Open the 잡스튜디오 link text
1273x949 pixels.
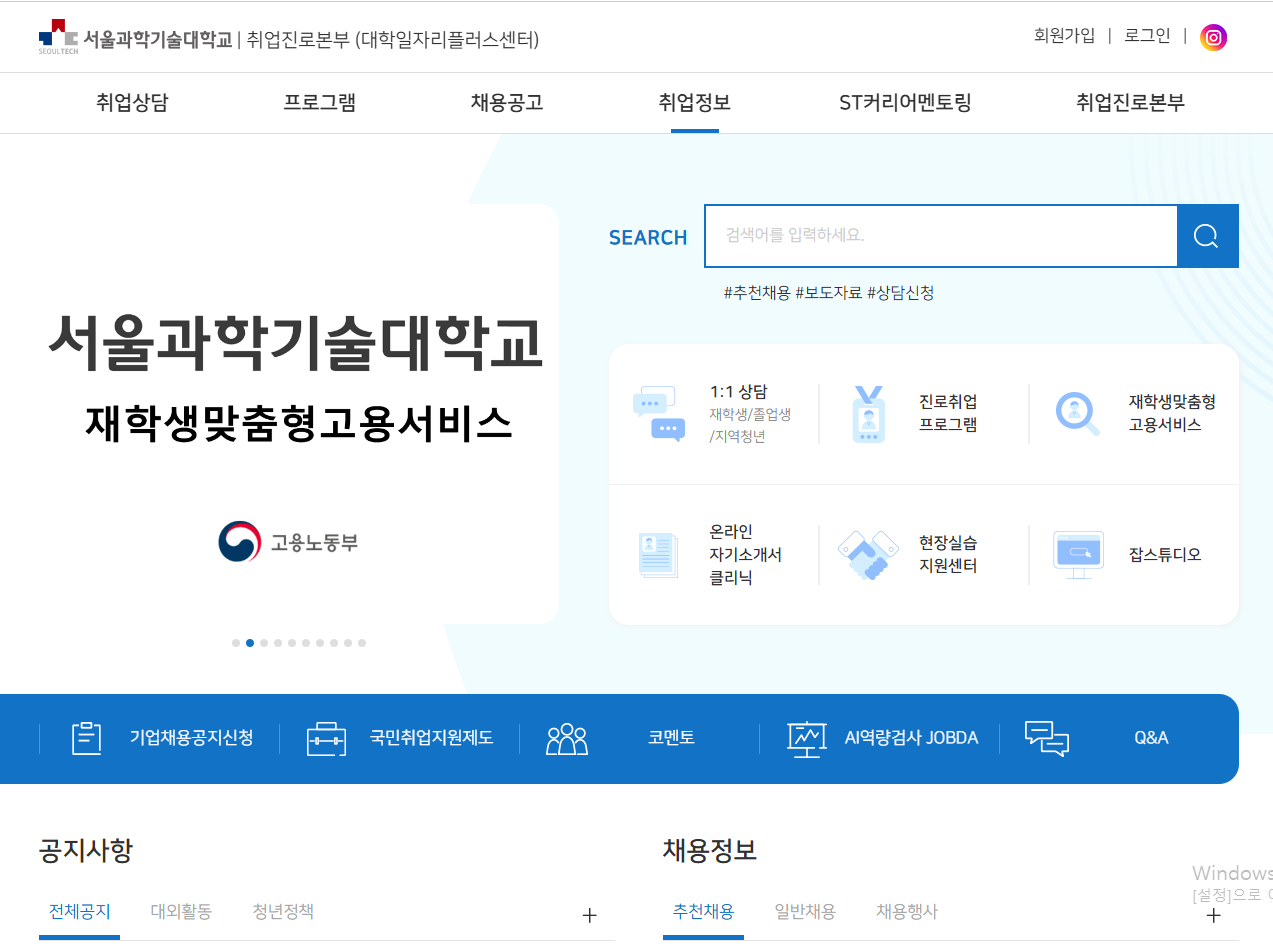click(1165, 555)
